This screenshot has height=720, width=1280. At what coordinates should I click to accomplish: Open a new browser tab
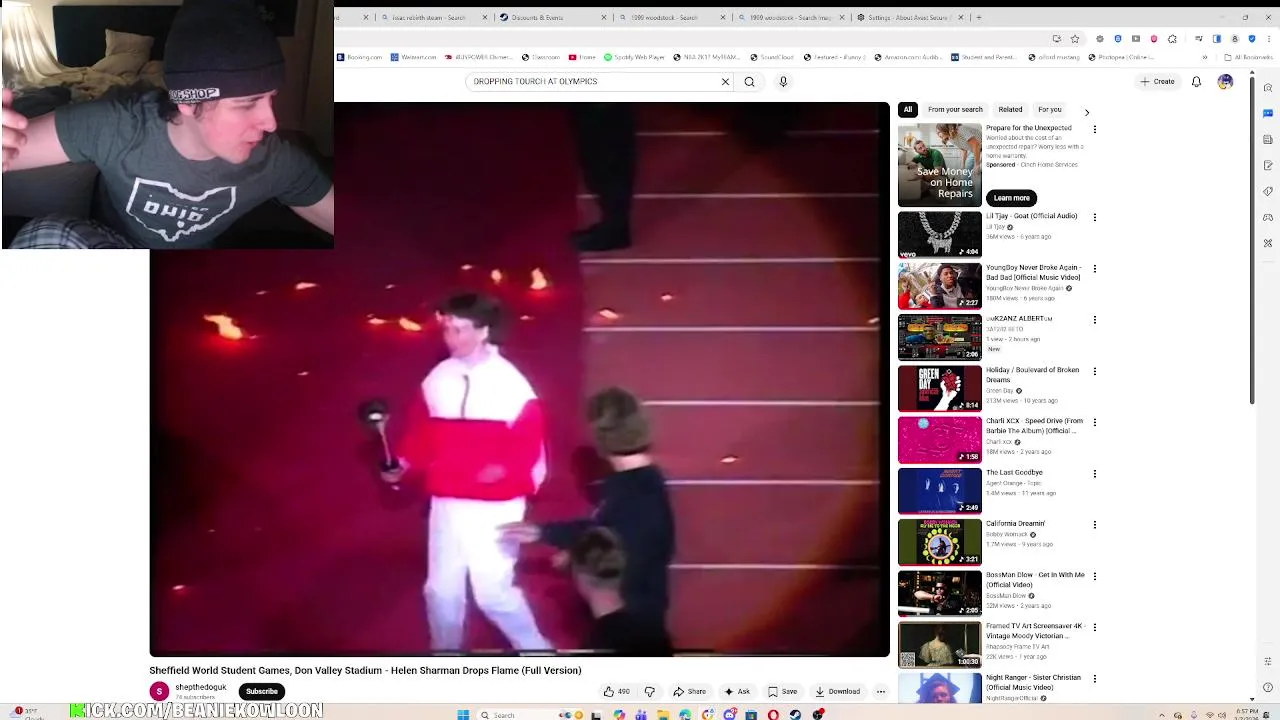pos(979,17)
